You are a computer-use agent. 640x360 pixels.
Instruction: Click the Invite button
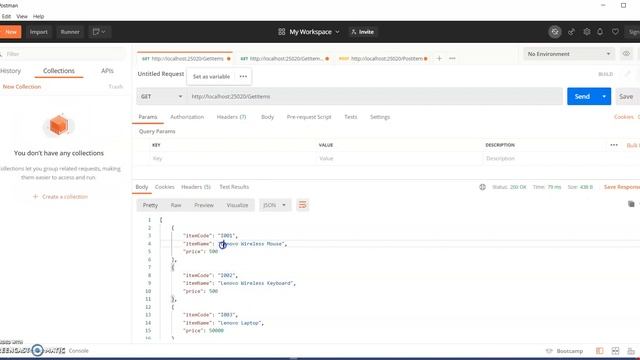point(362,32)
